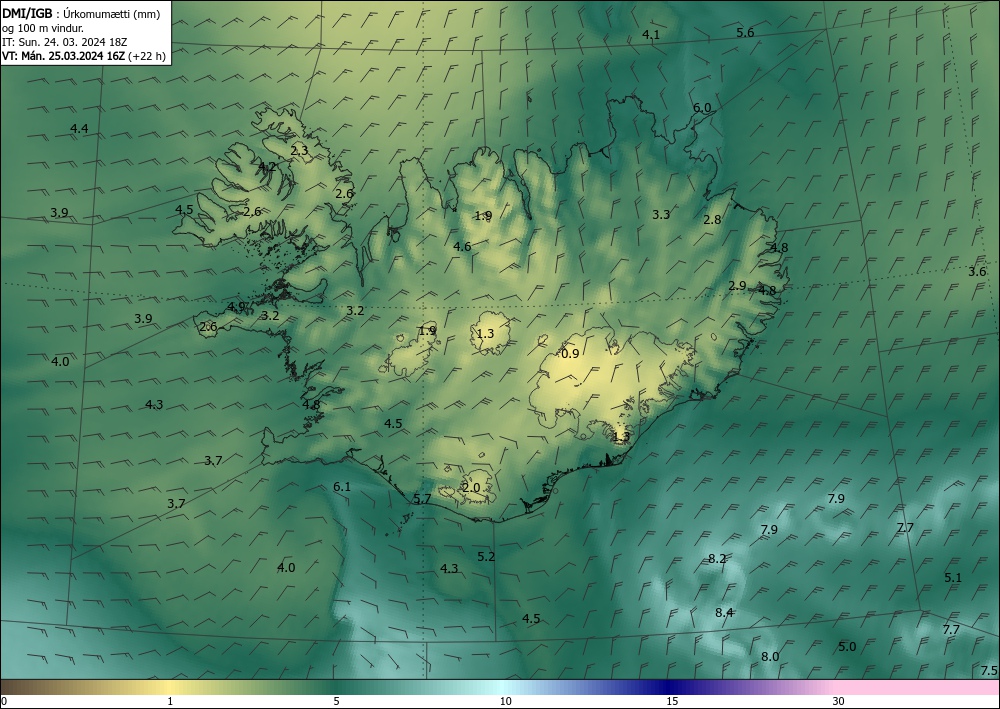The width and height of the screenshot is (1000, 709).
Task: Click the map value 5.2 south of Iceland
Action: [486, 557]
